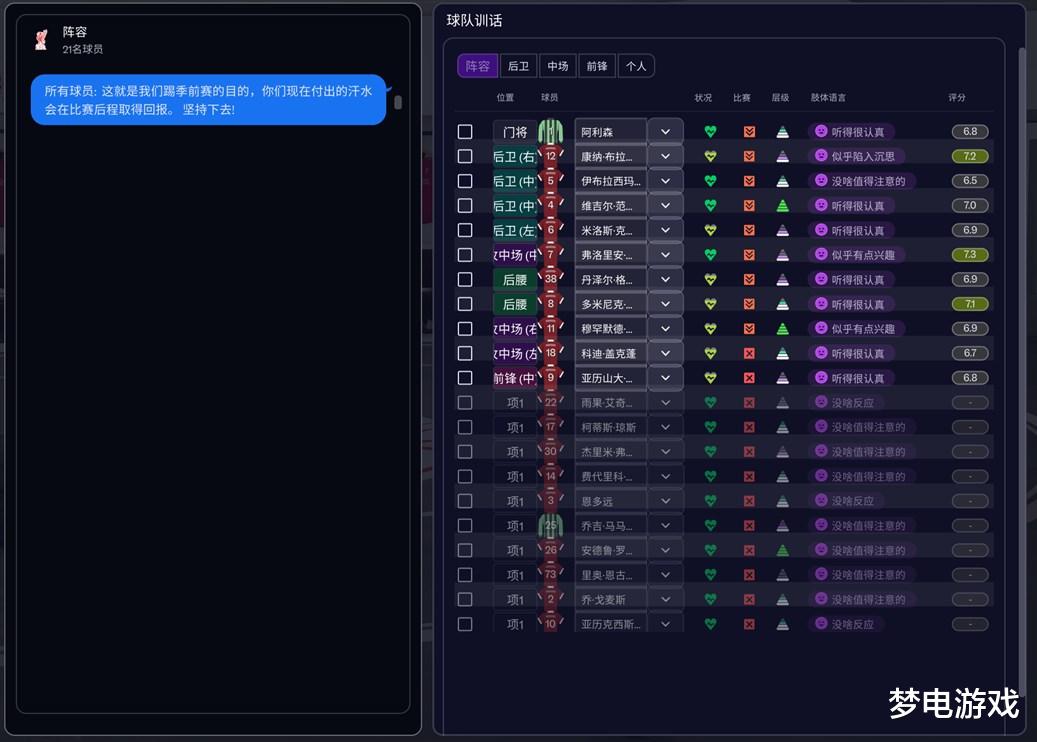The image size is (1037, 742).
Task: Click the 阵容 21名球员 header in chat panel
Action: coord(83,40)
